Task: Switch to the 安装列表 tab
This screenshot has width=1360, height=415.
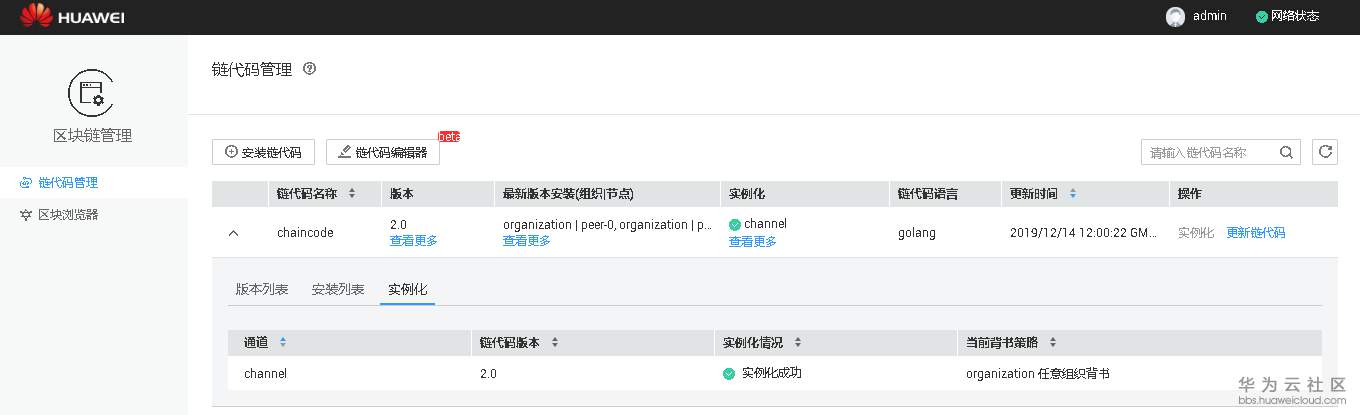Action: pos(338,289)
